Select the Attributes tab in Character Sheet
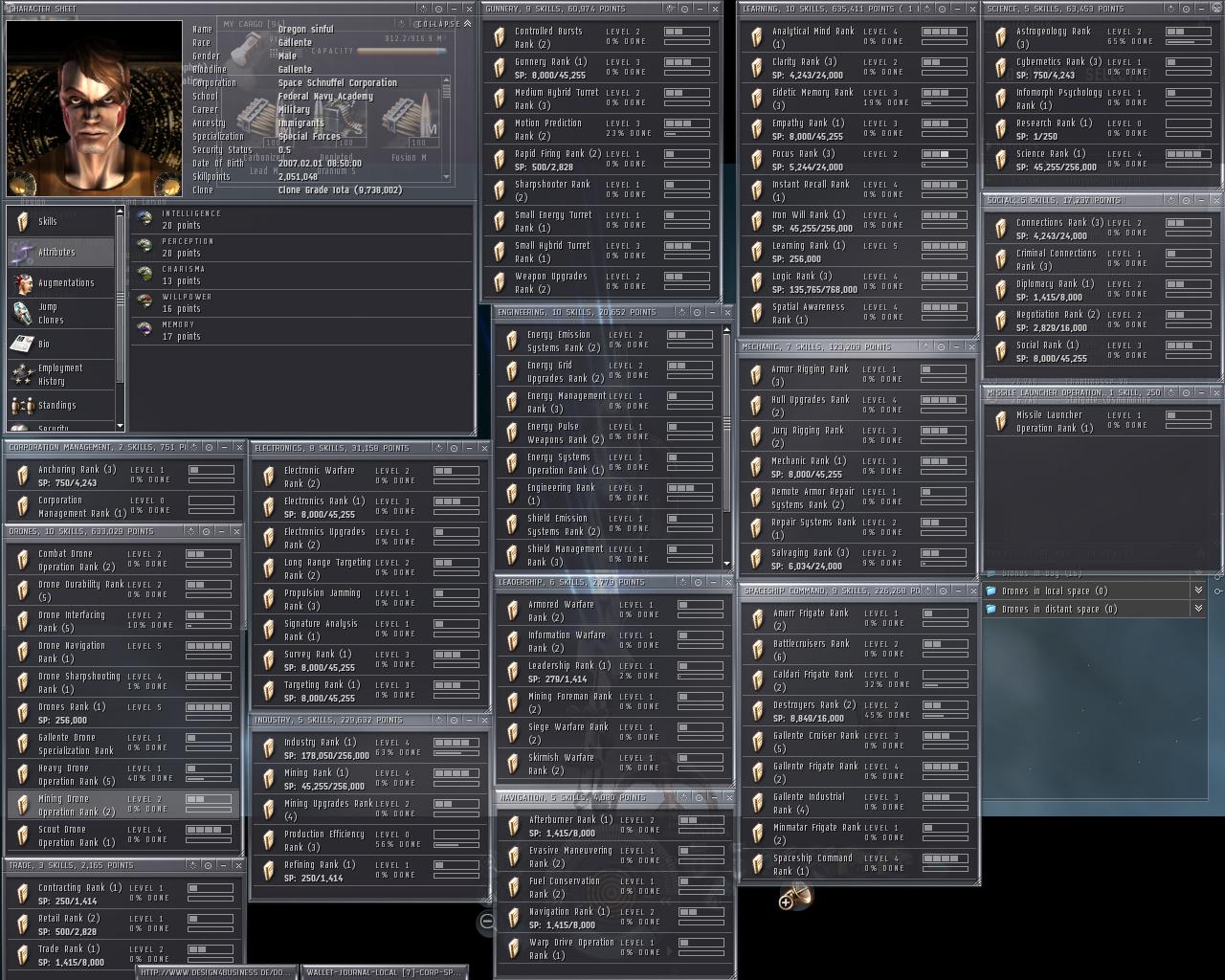Screen dimensions: 1225x980 pyautogui.click(x=60, y=252)
